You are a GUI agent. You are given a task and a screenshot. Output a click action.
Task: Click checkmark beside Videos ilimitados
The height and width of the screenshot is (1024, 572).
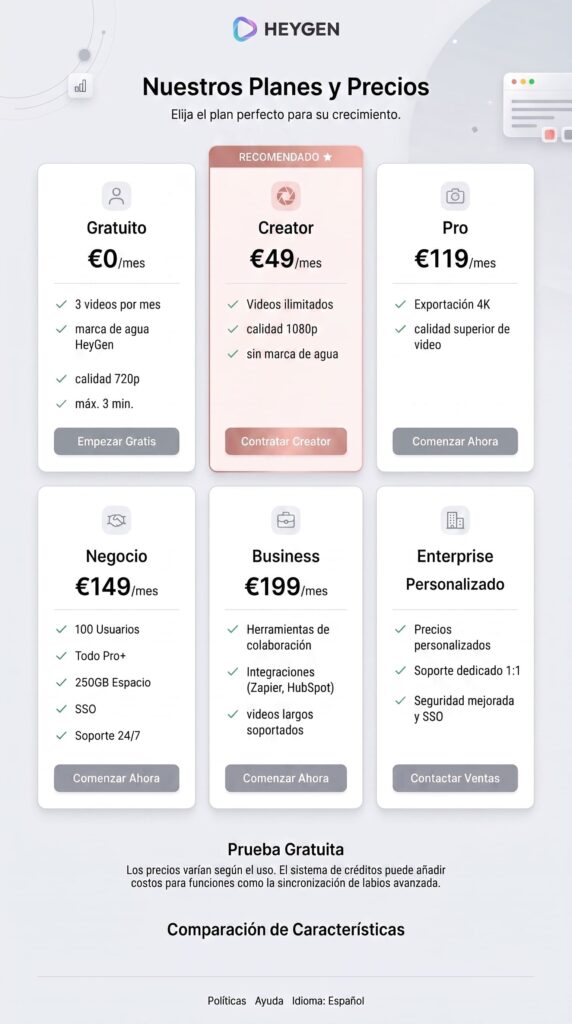click(x=232, y=304)
